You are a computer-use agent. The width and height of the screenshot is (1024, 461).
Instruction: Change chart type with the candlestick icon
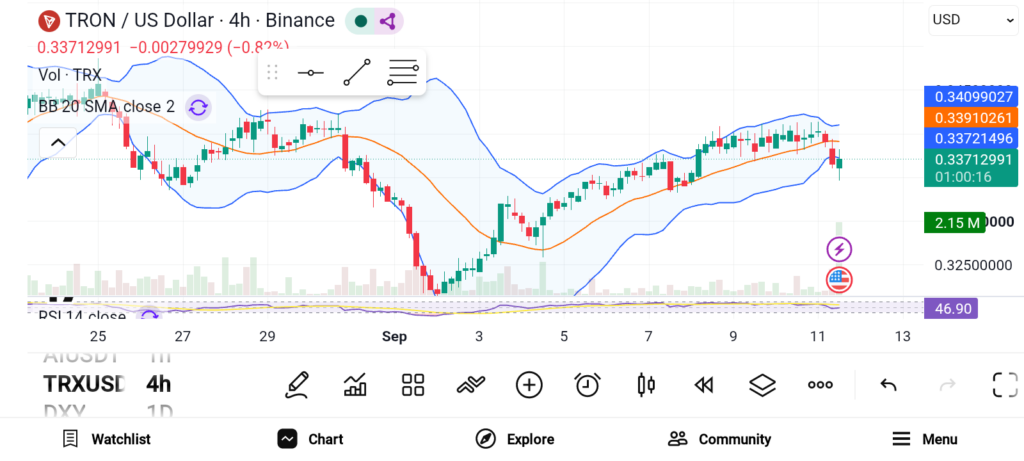645,385
